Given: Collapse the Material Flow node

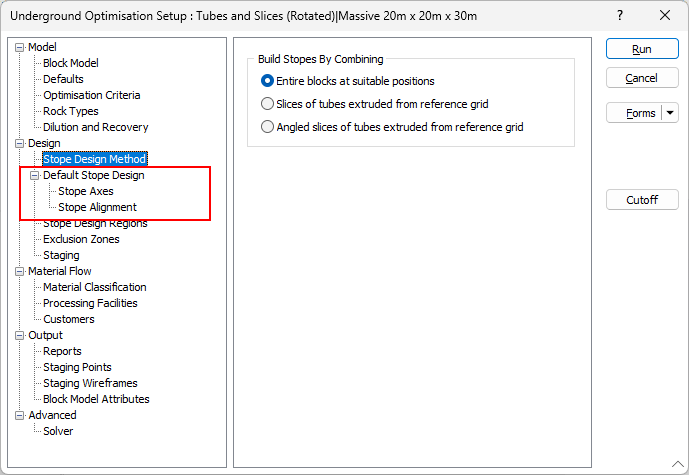Looking at the screenshot, I should 20,272.
